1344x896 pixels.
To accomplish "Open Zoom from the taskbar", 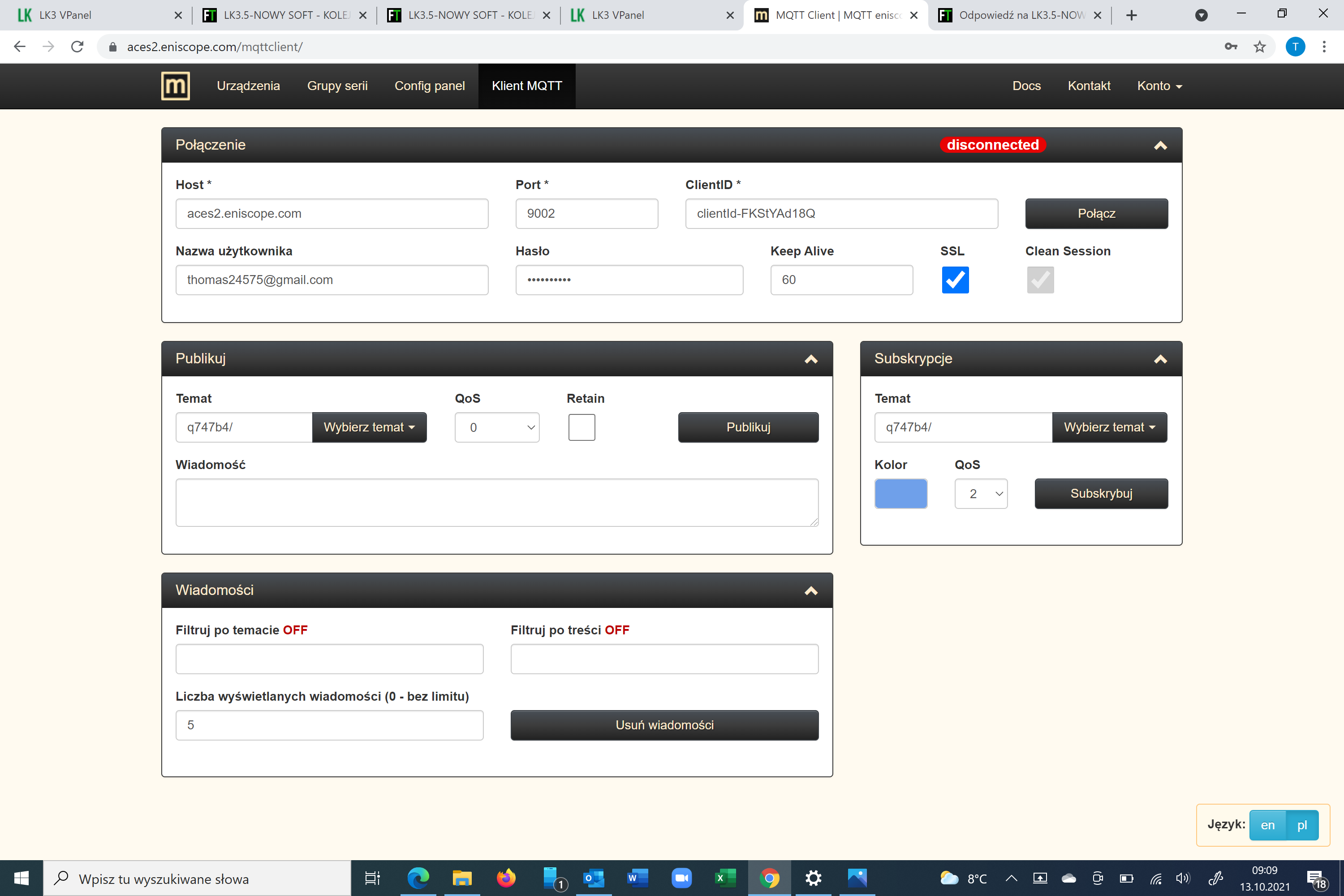I will point(681,878).
